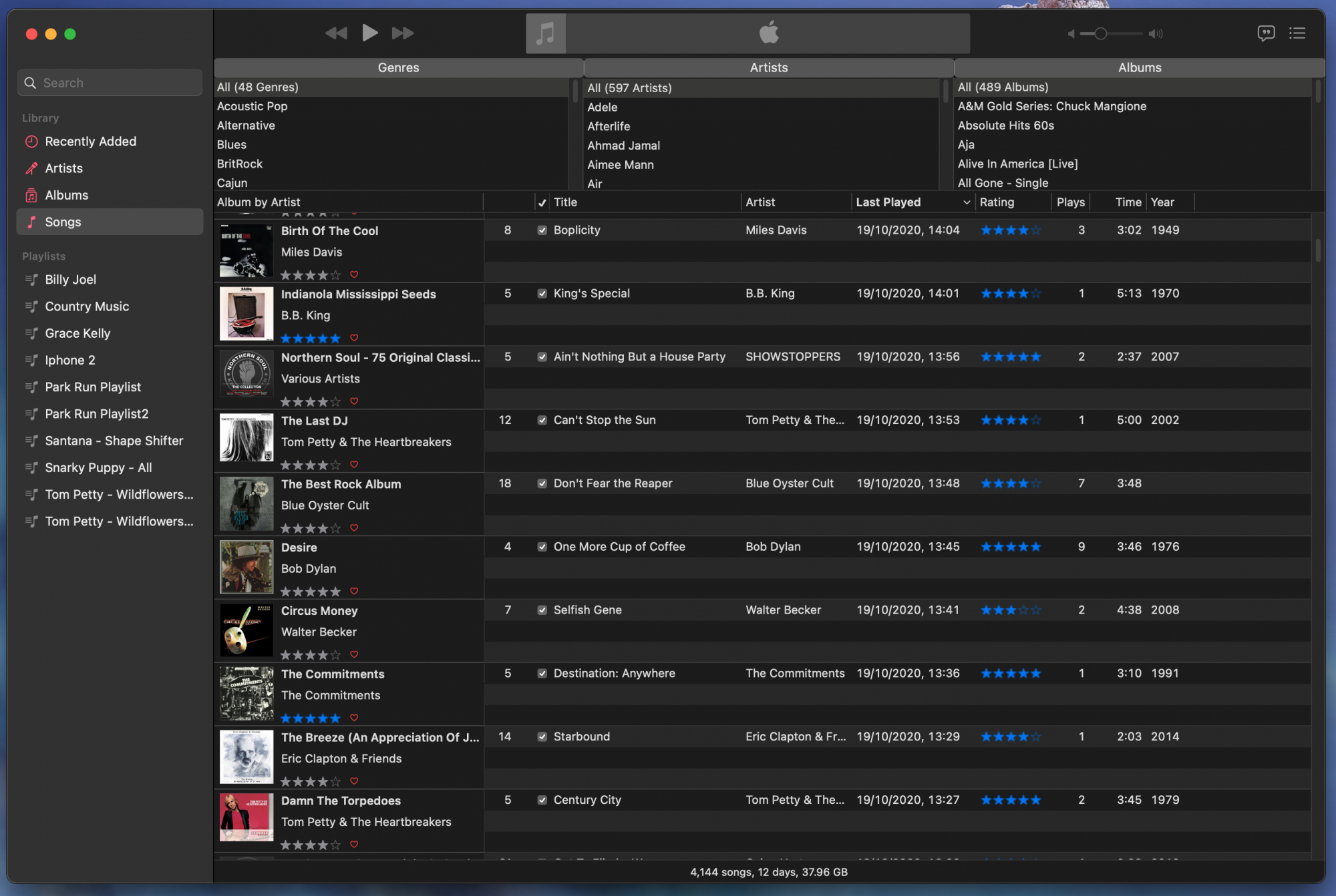Adjust the volume slider knob

pos(1101,33)
